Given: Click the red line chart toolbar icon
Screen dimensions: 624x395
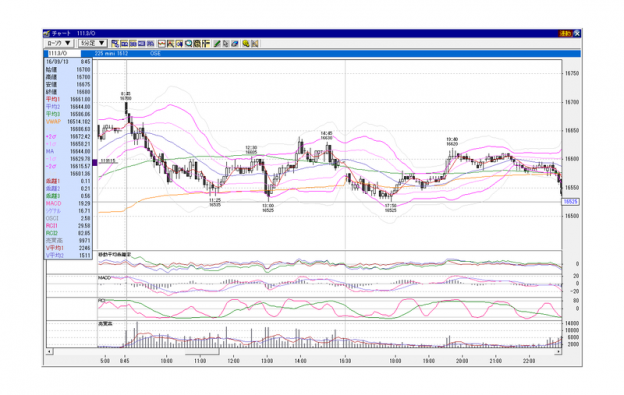Looking at the screenshot, I should [x=162, y=43].
